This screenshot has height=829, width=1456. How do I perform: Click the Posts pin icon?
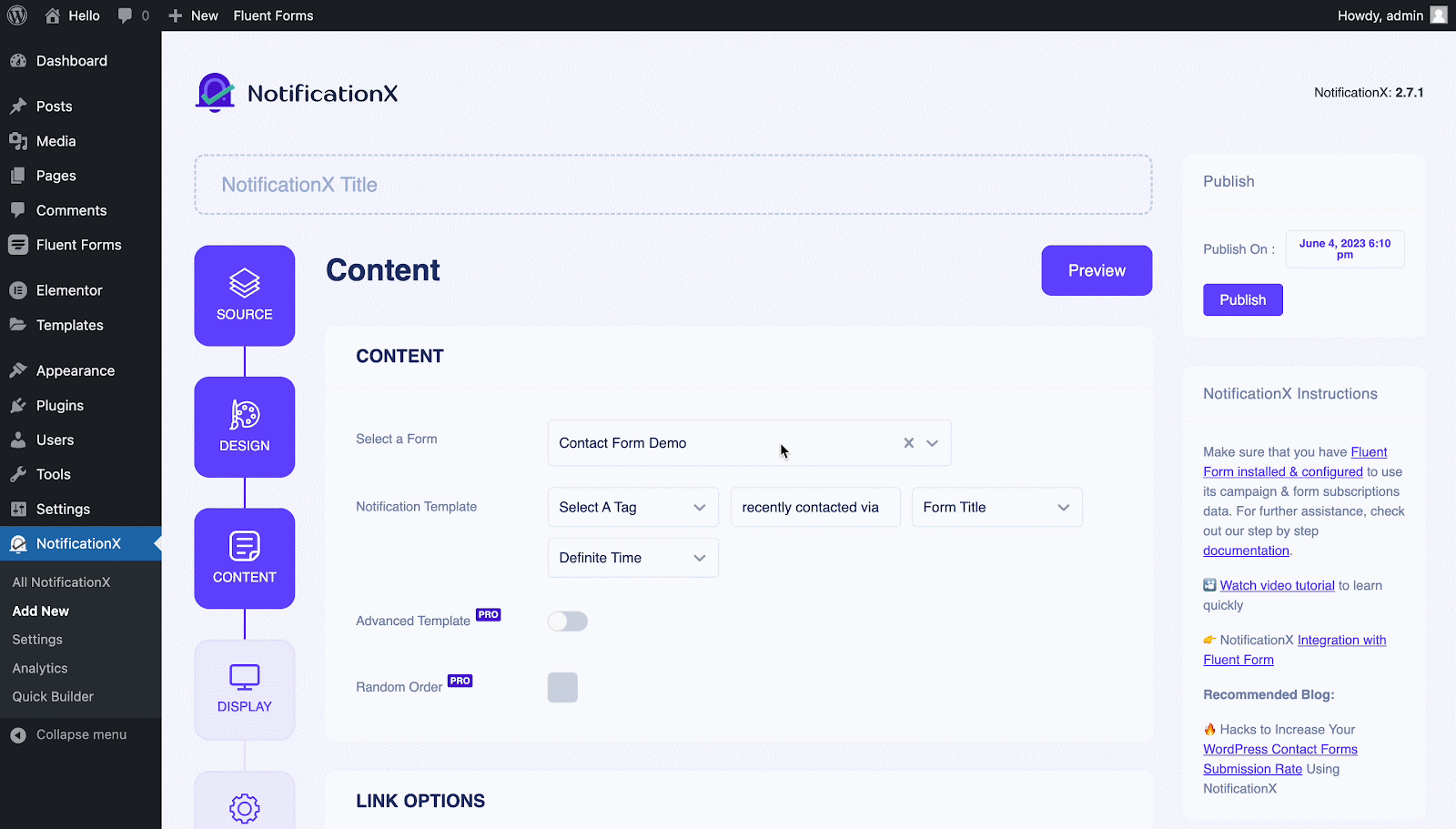[x=18, y=106]
